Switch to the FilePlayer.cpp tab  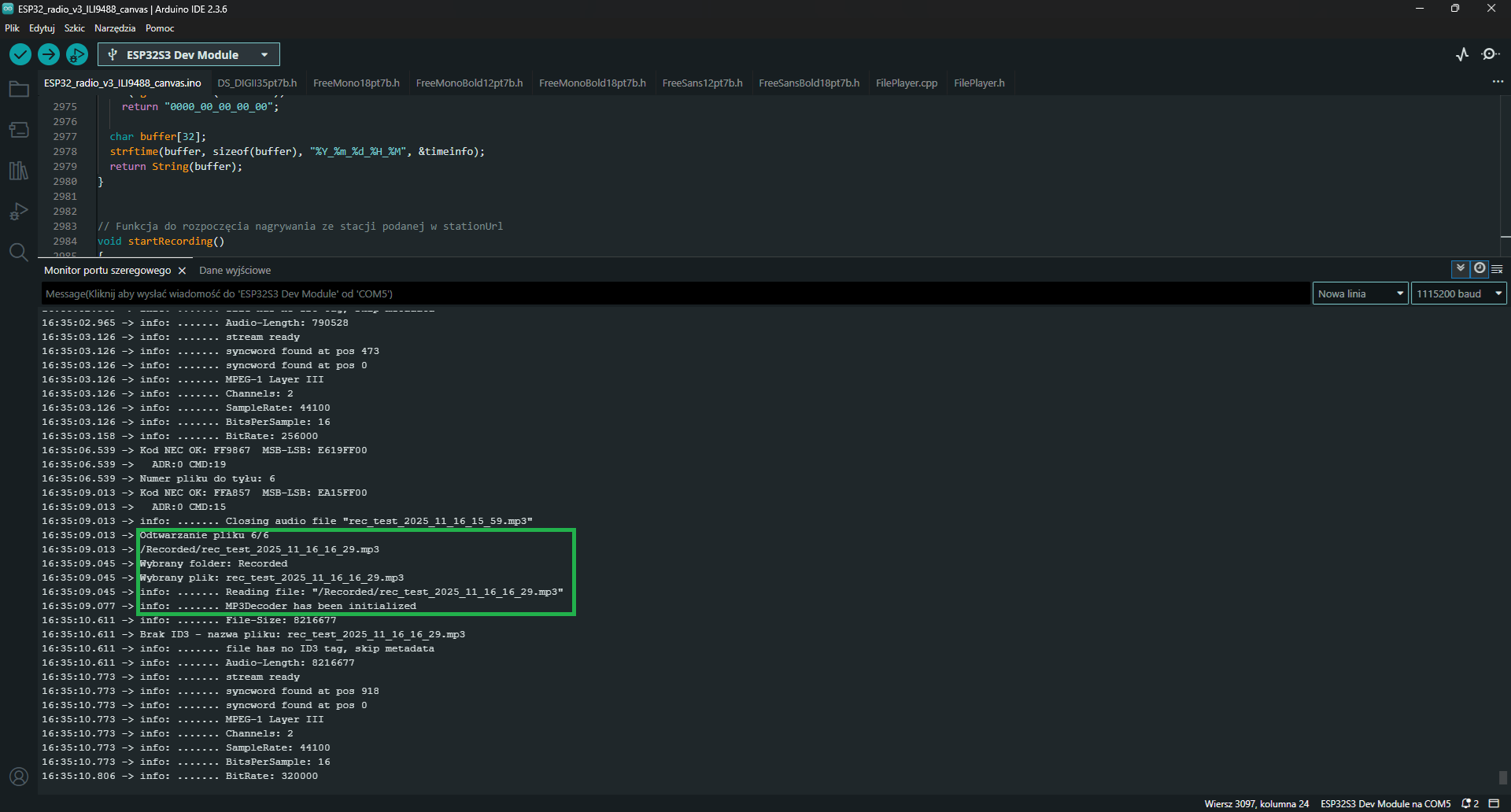point(907,83)
